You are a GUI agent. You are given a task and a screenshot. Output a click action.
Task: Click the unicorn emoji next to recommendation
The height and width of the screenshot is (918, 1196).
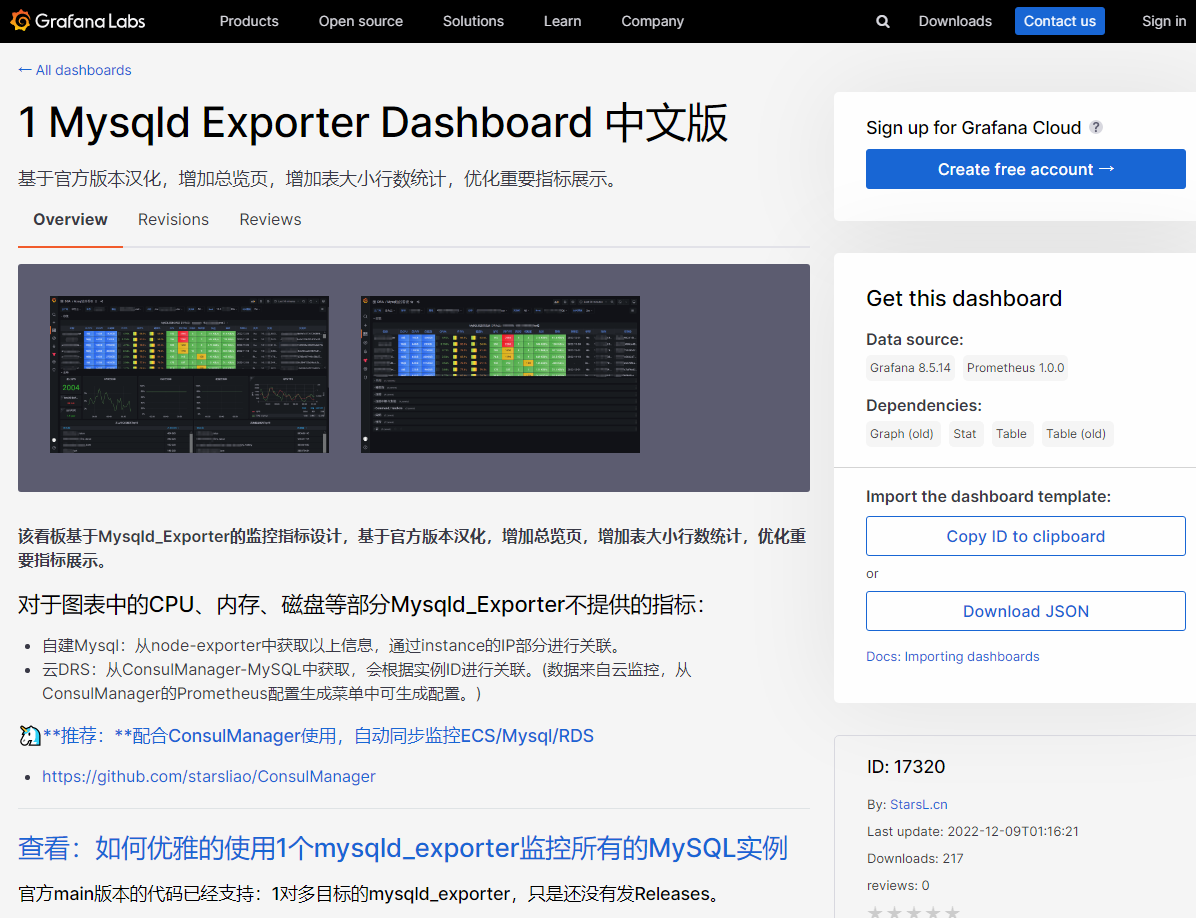29,736
